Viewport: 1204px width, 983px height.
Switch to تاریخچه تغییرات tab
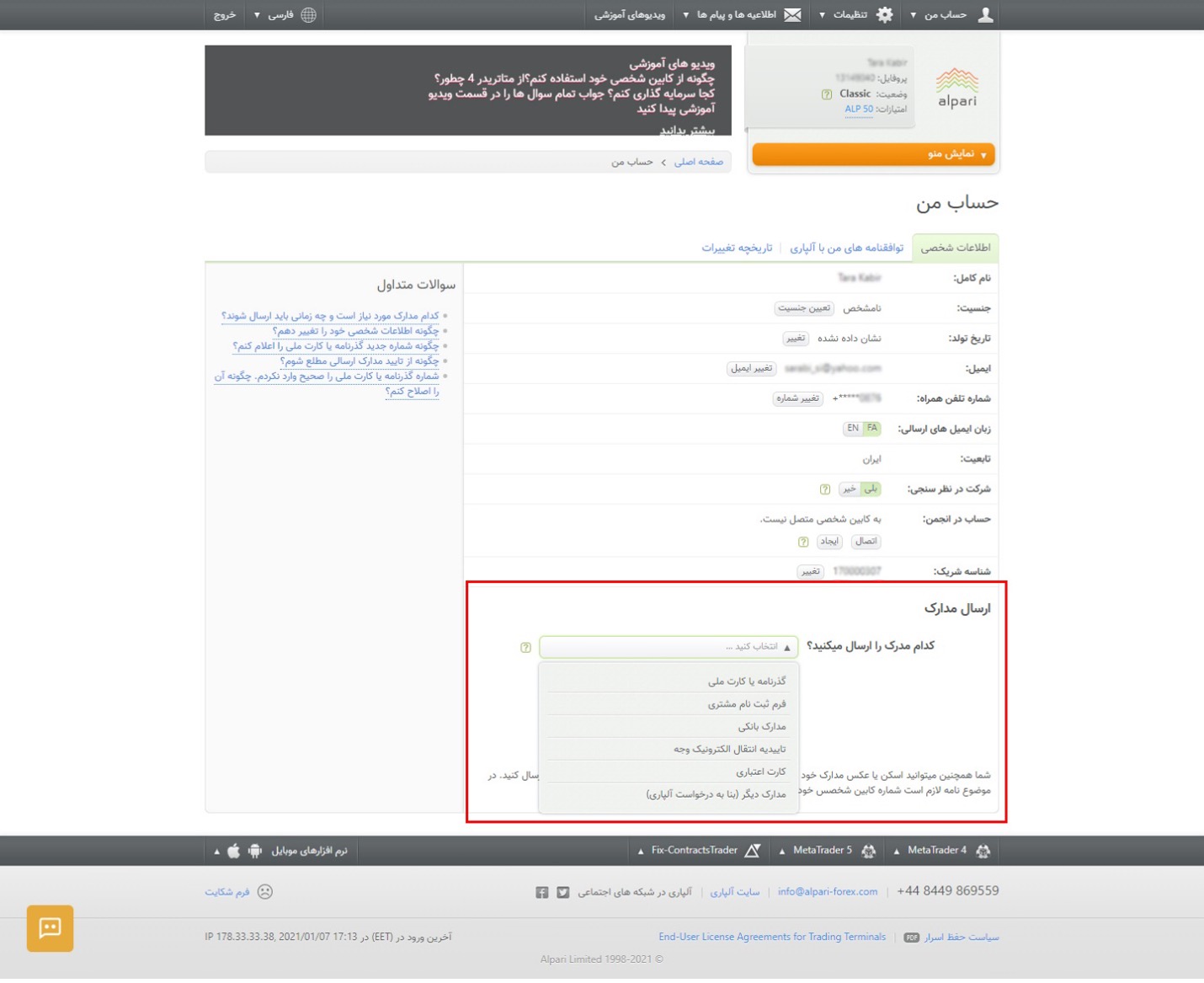coord(737,248)
